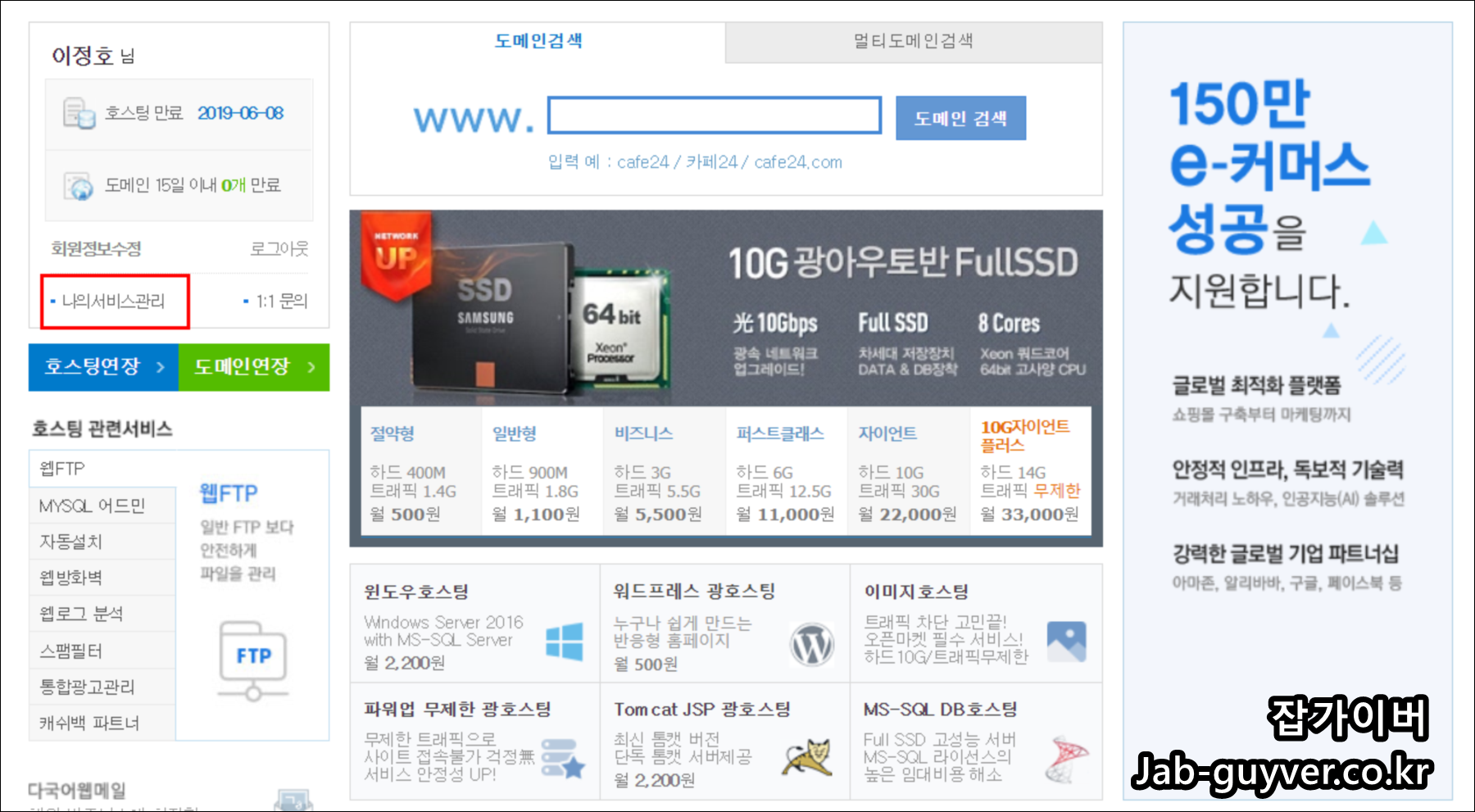Click the 10G 광아우토반 FullSSD headline
The height and width of the screenshot is (812, 1475).
point(903,263)
